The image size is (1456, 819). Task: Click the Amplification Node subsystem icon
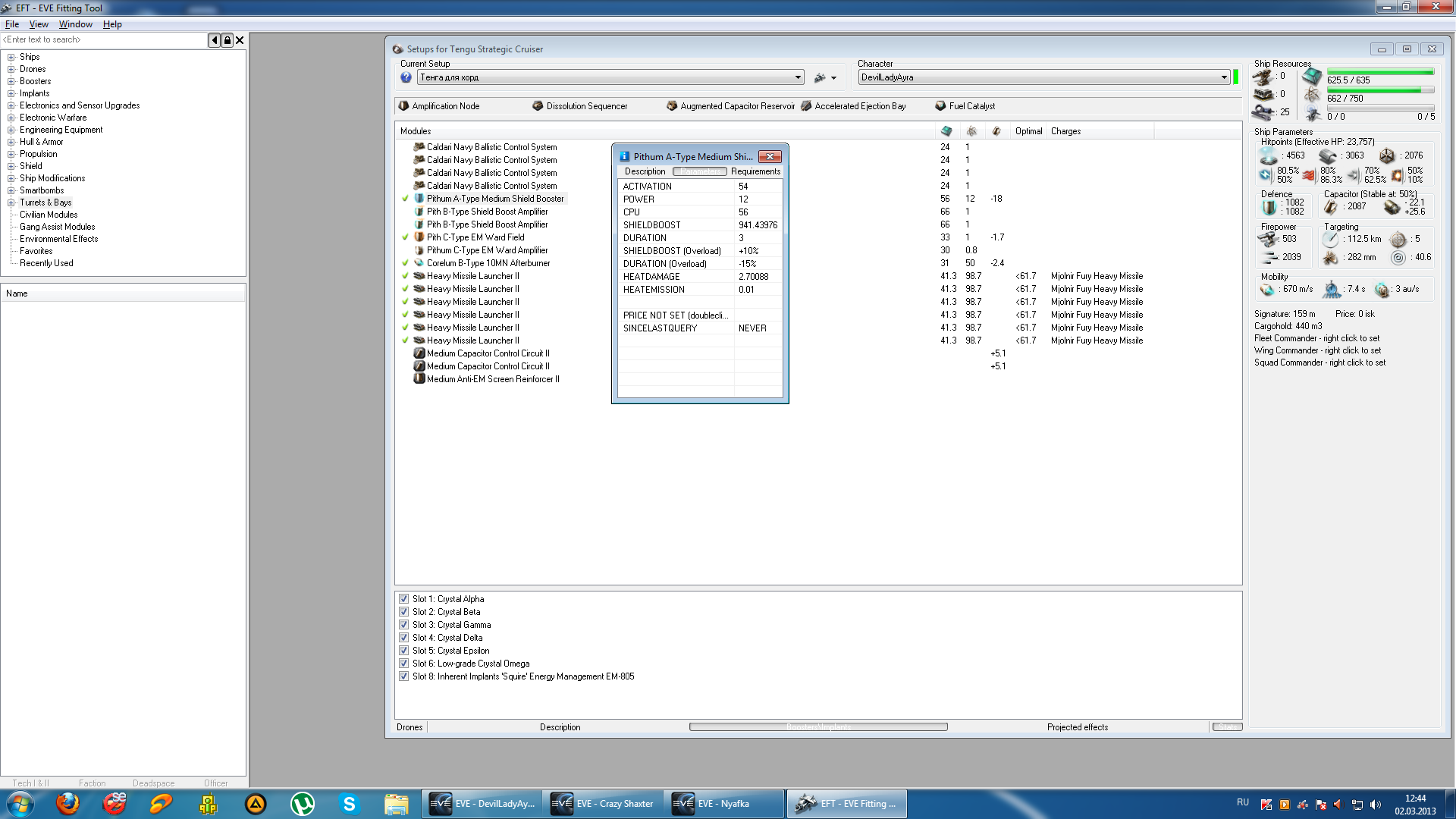click(x=403, y=106)
